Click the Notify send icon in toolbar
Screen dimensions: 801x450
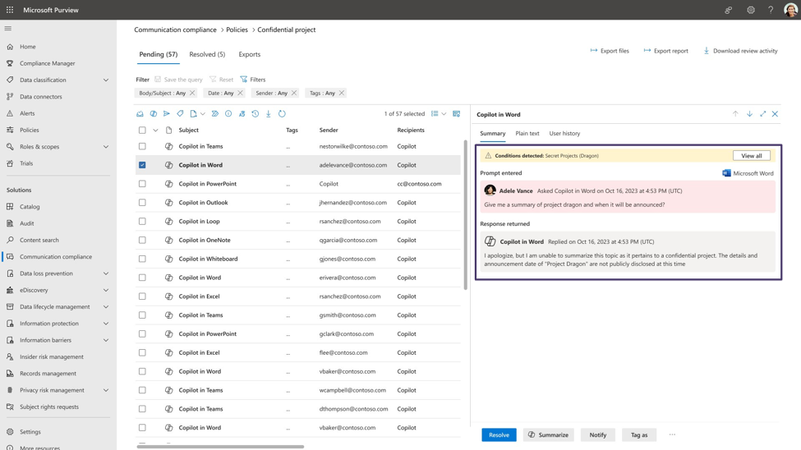[x=167, y=114]
